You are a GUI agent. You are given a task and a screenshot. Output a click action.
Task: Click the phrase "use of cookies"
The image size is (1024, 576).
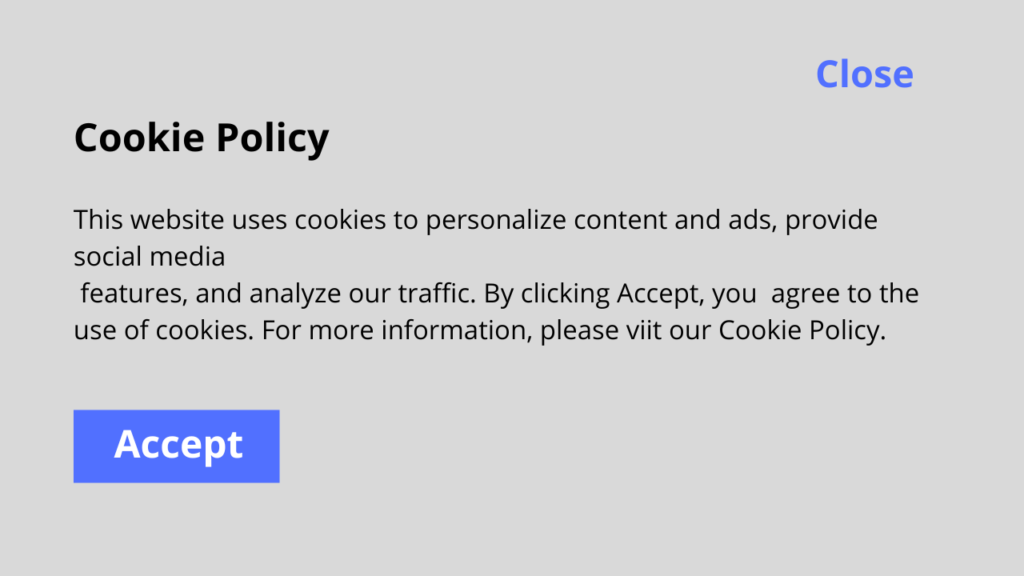[x=162, y=331]
